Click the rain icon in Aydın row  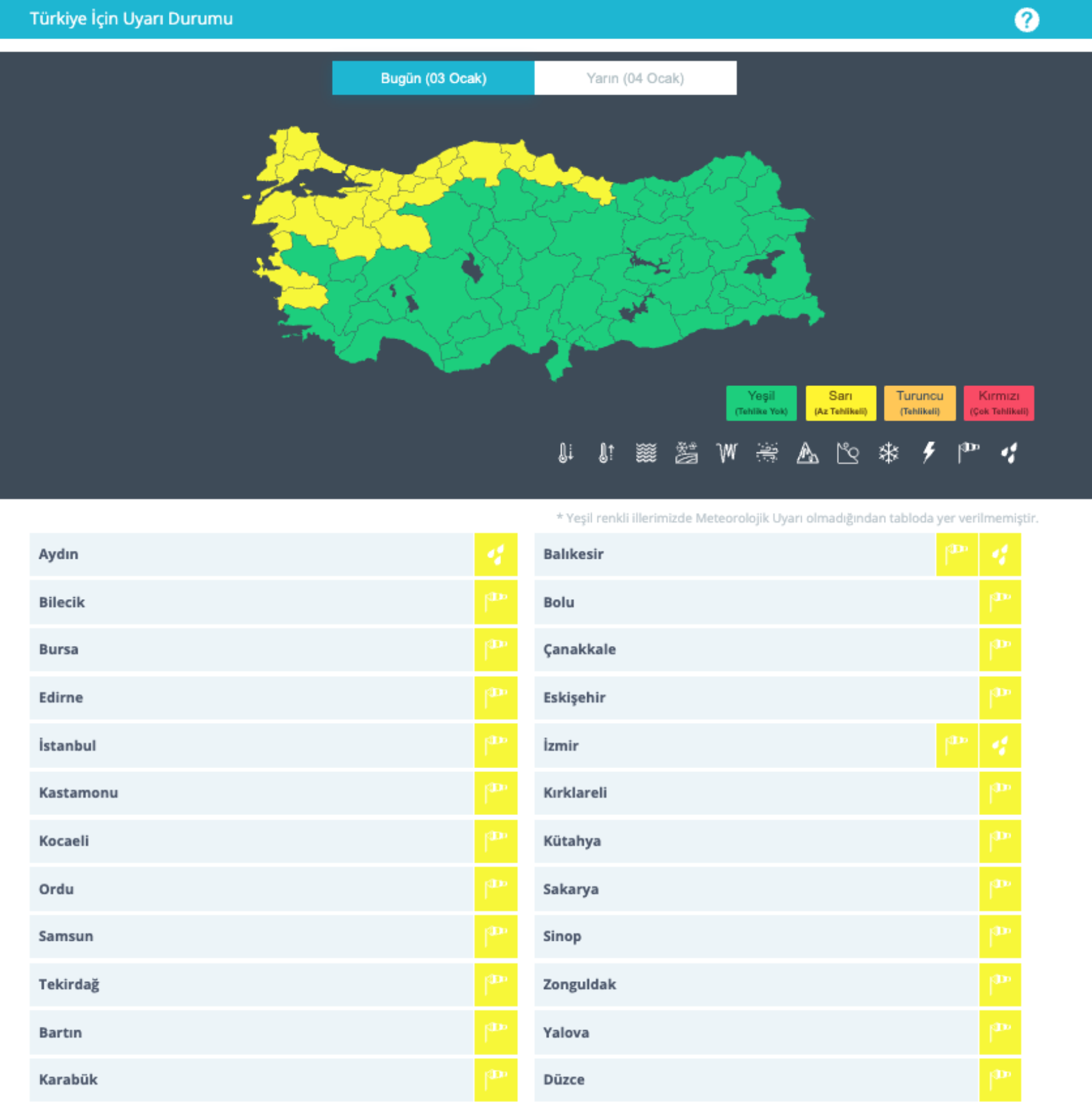(495, 554)
